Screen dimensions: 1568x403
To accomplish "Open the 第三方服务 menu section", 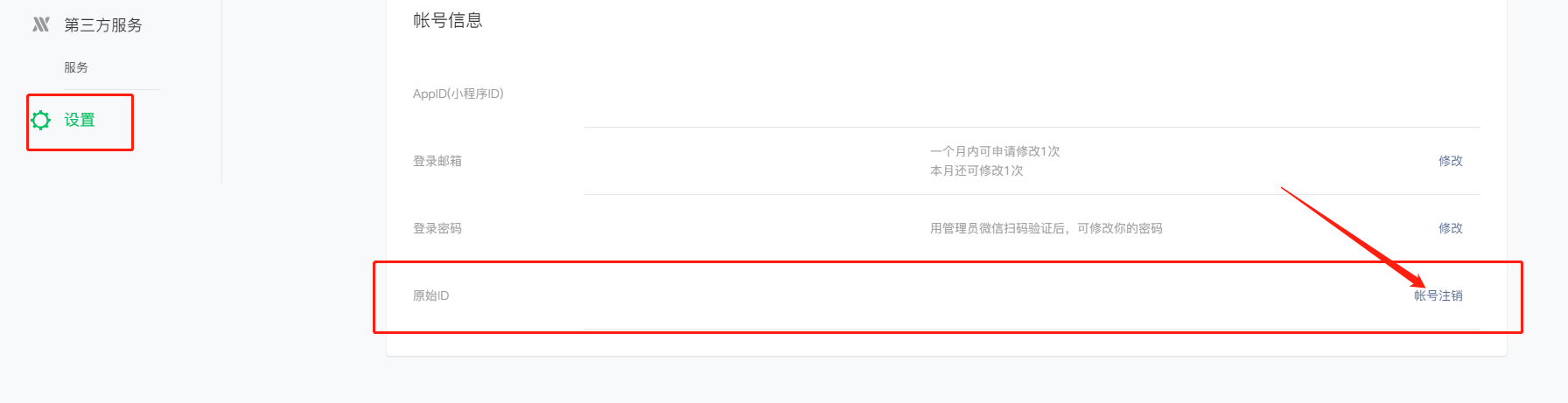I will (x=103, y=25).
